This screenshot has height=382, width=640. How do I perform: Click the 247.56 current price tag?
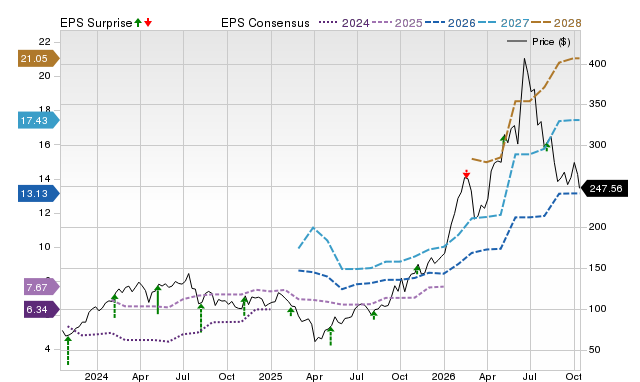[604, 189]
